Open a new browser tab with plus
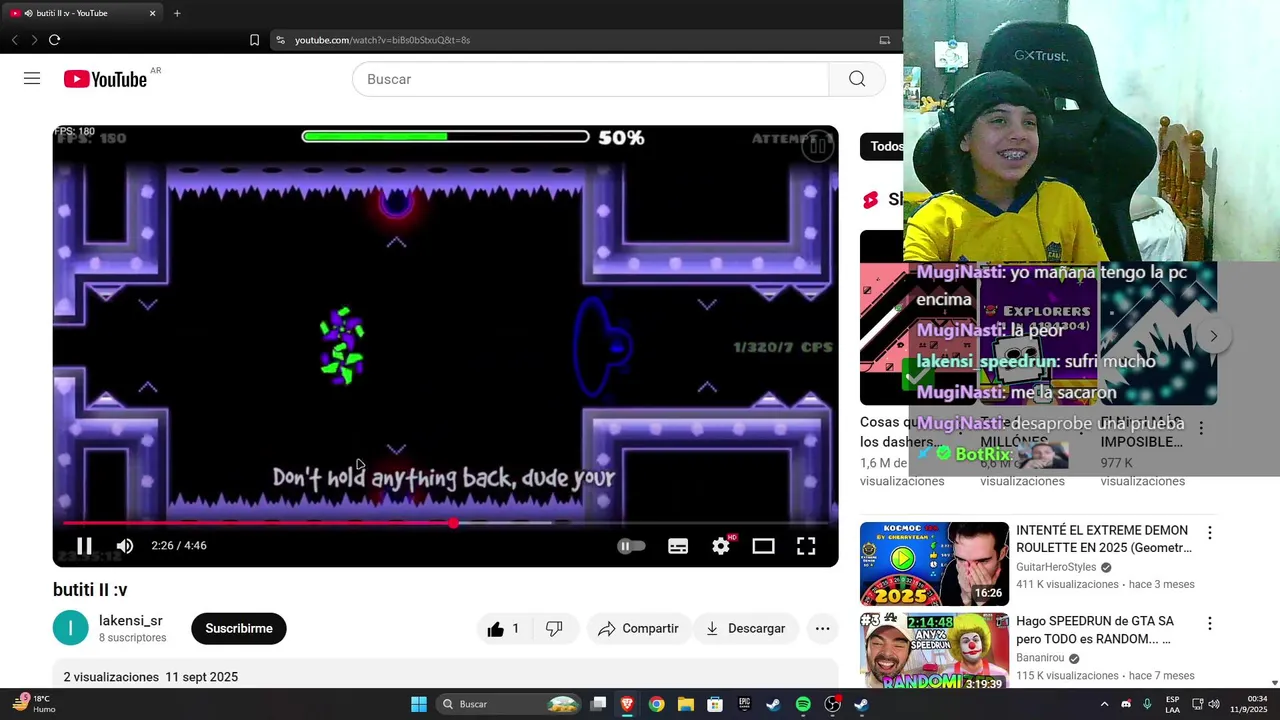The image size is (1280, 720). 177,13
